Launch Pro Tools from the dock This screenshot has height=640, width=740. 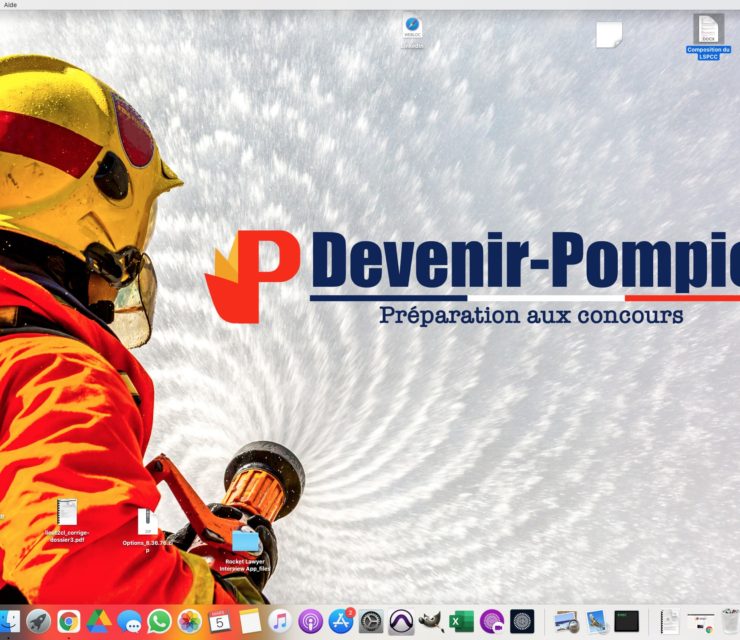coord(401,621)
